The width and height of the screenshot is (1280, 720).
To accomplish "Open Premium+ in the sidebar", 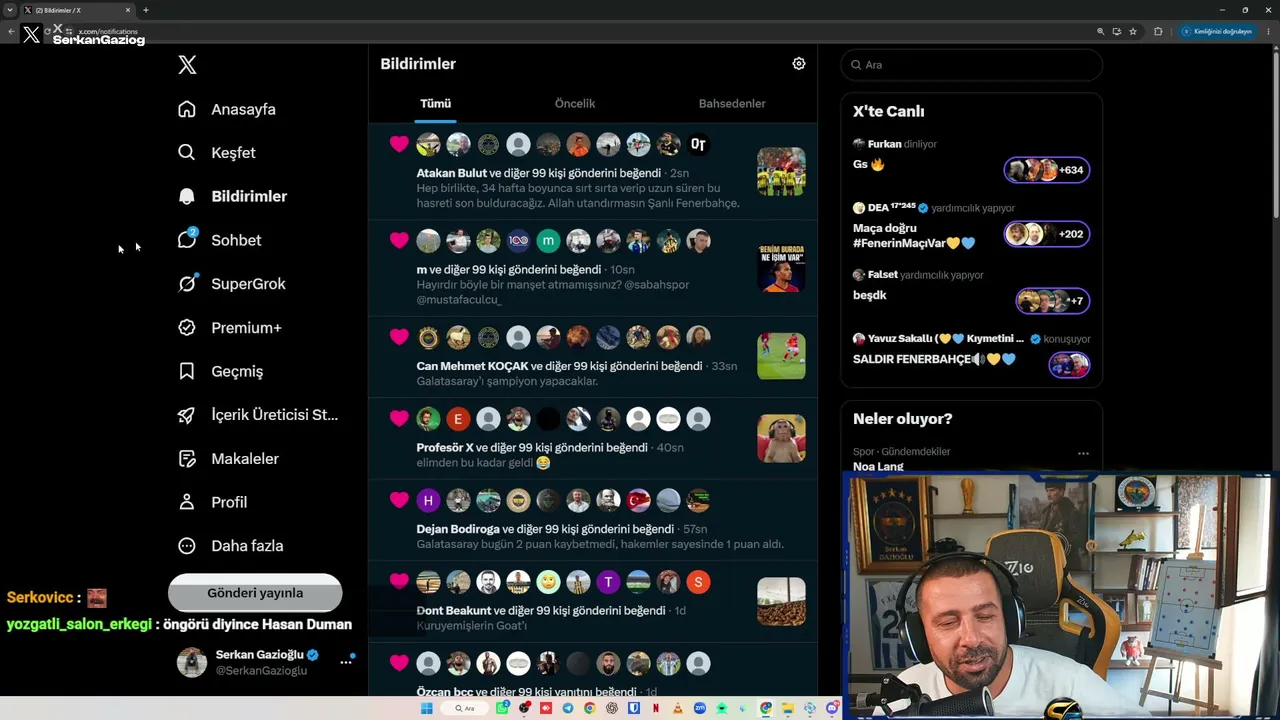I will coord(230,327).
